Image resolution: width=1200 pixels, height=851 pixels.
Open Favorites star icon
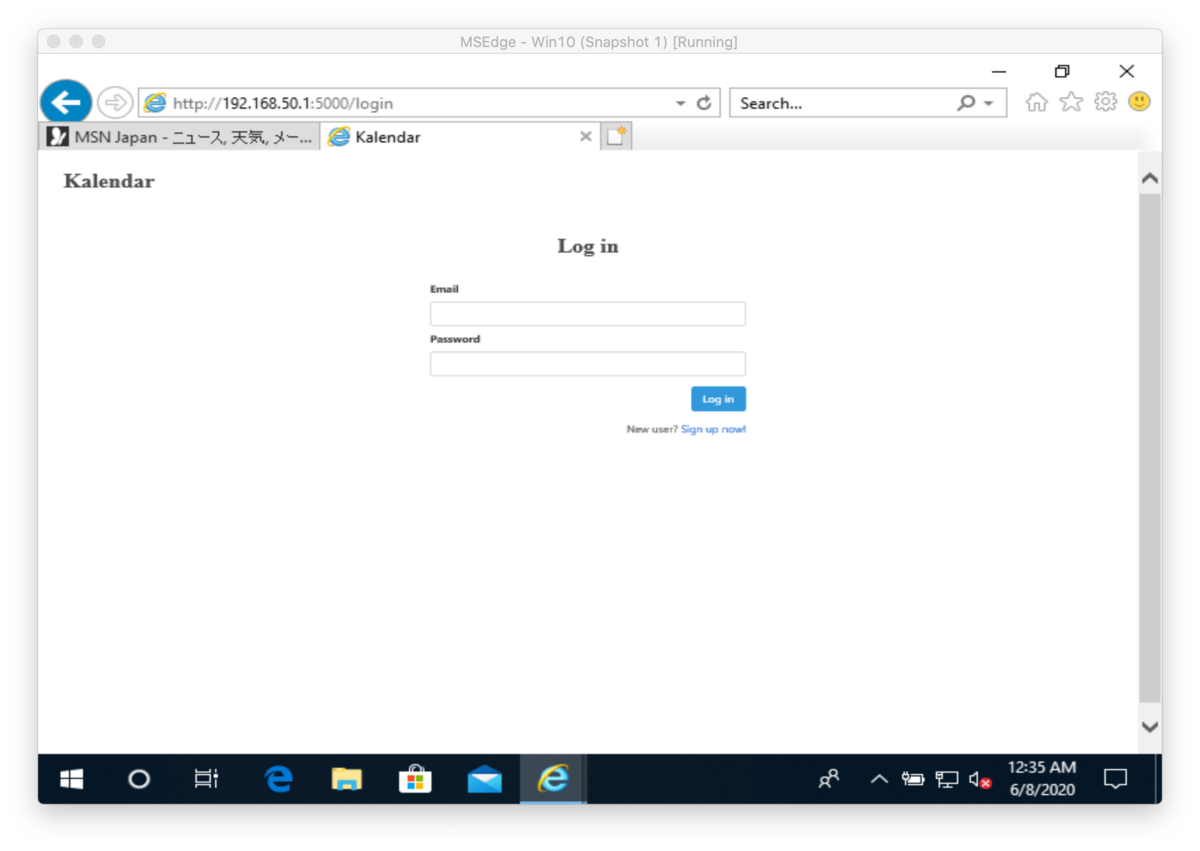(1071, 102)
